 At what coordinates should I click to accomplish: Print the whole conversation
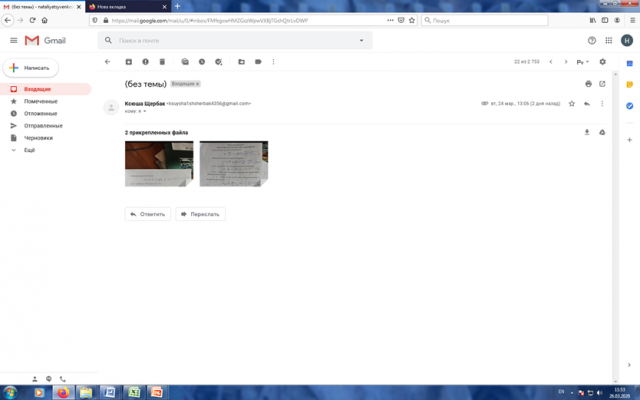pos(588,84)
